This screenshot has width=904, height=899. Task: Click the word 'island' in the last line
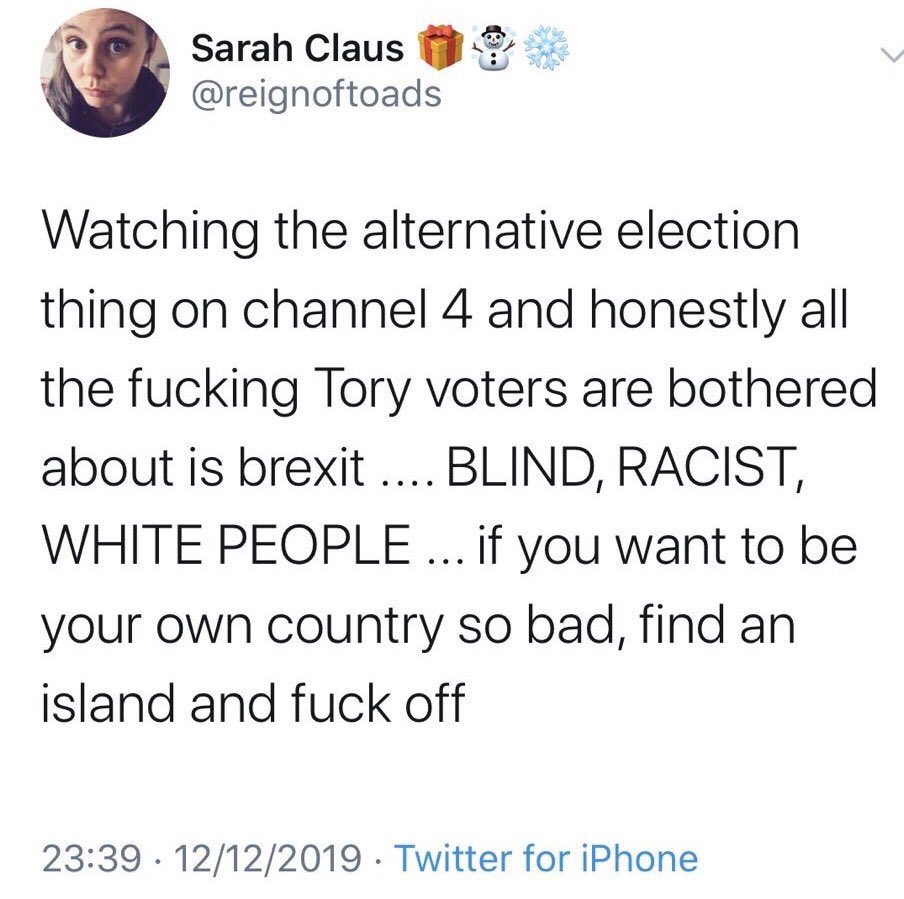click(x=107, y=702)
